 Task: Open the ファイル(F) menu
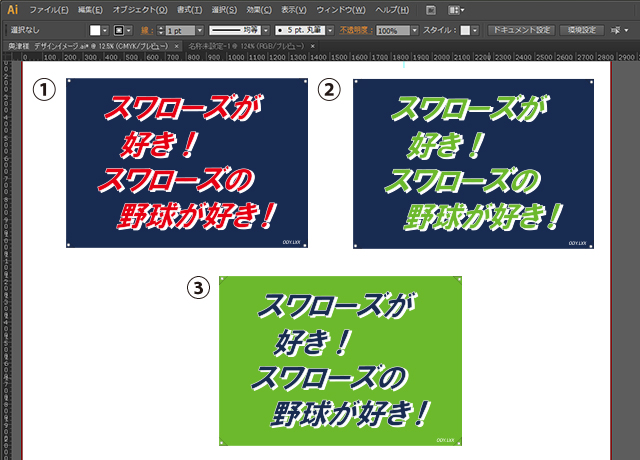pyautogui.click(x=49, y=10)
